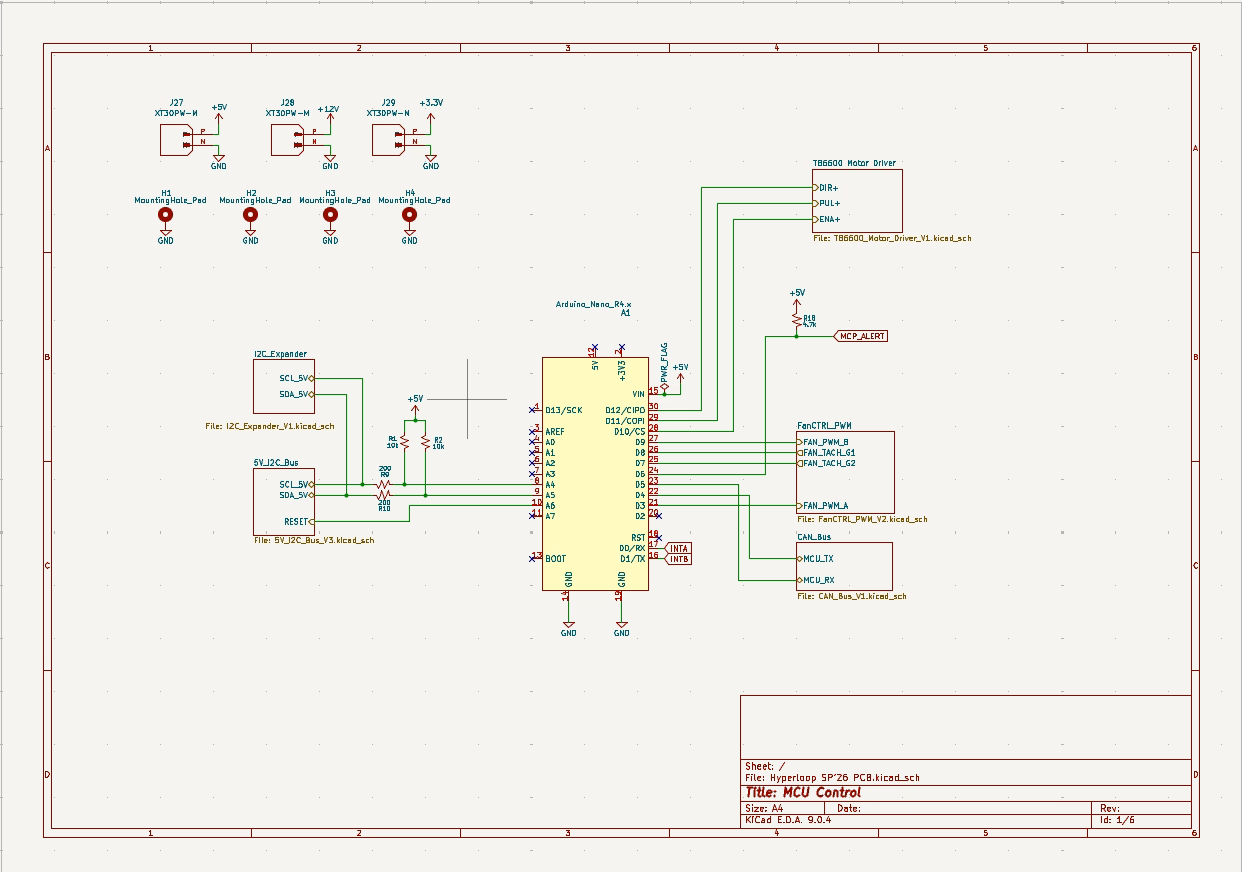Viewport: 1242px width, 872px height.
Task: Click the FAN_PWM_A sheet pin
Action: click(823, 506)
